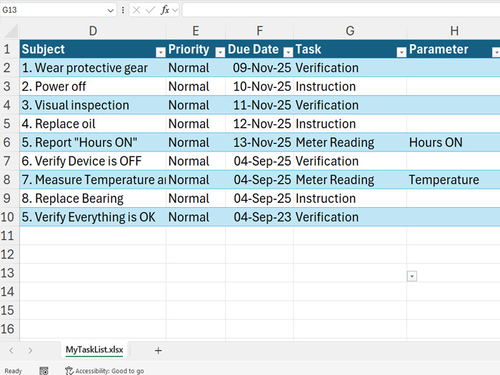Viewport: 500px width, 375px height.
Task: Select row 16 header
Action: (x=9, y=329)
